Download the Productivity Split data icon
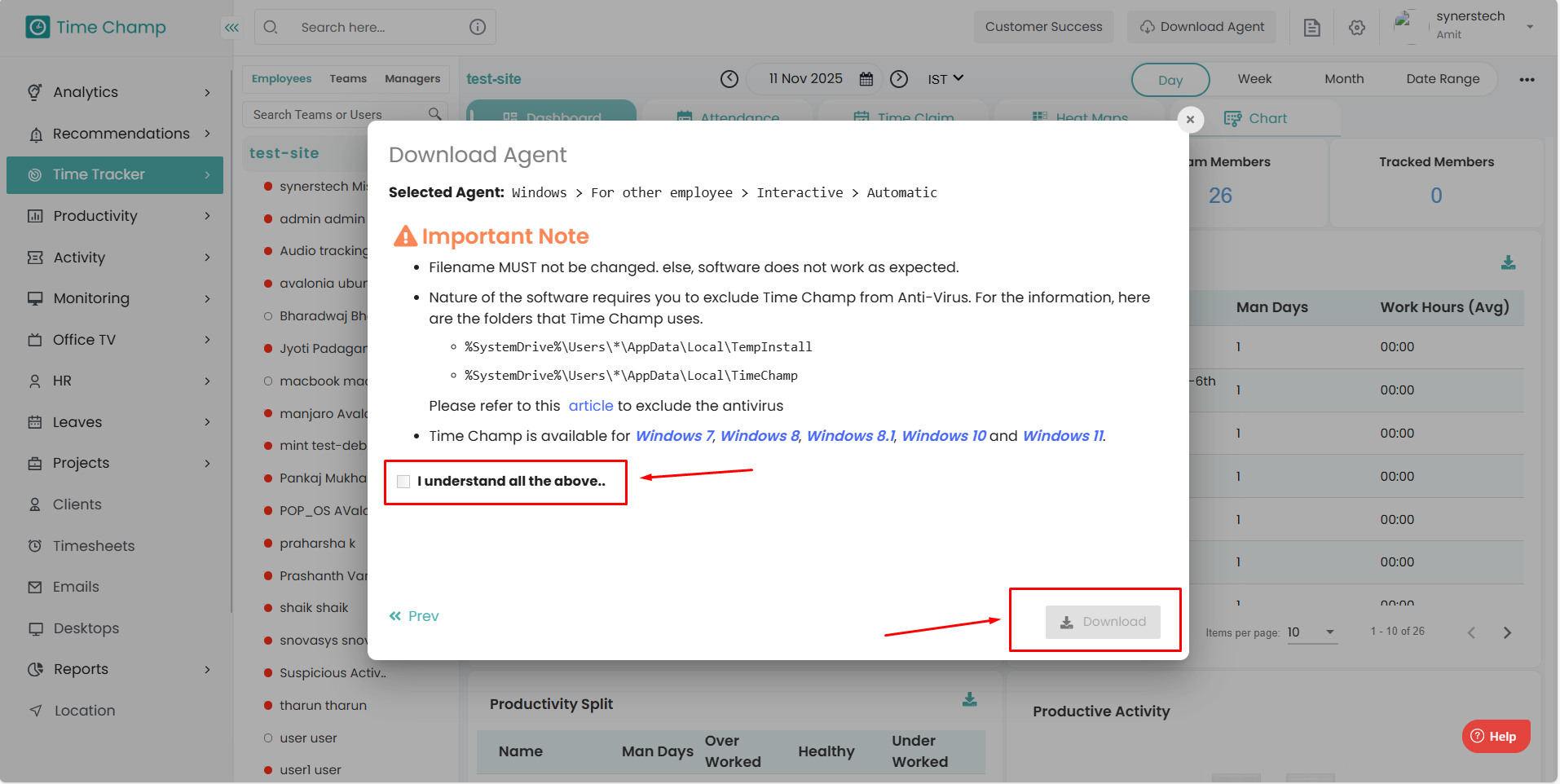This screenshot has width=1560, height=784. coord(970,699)
